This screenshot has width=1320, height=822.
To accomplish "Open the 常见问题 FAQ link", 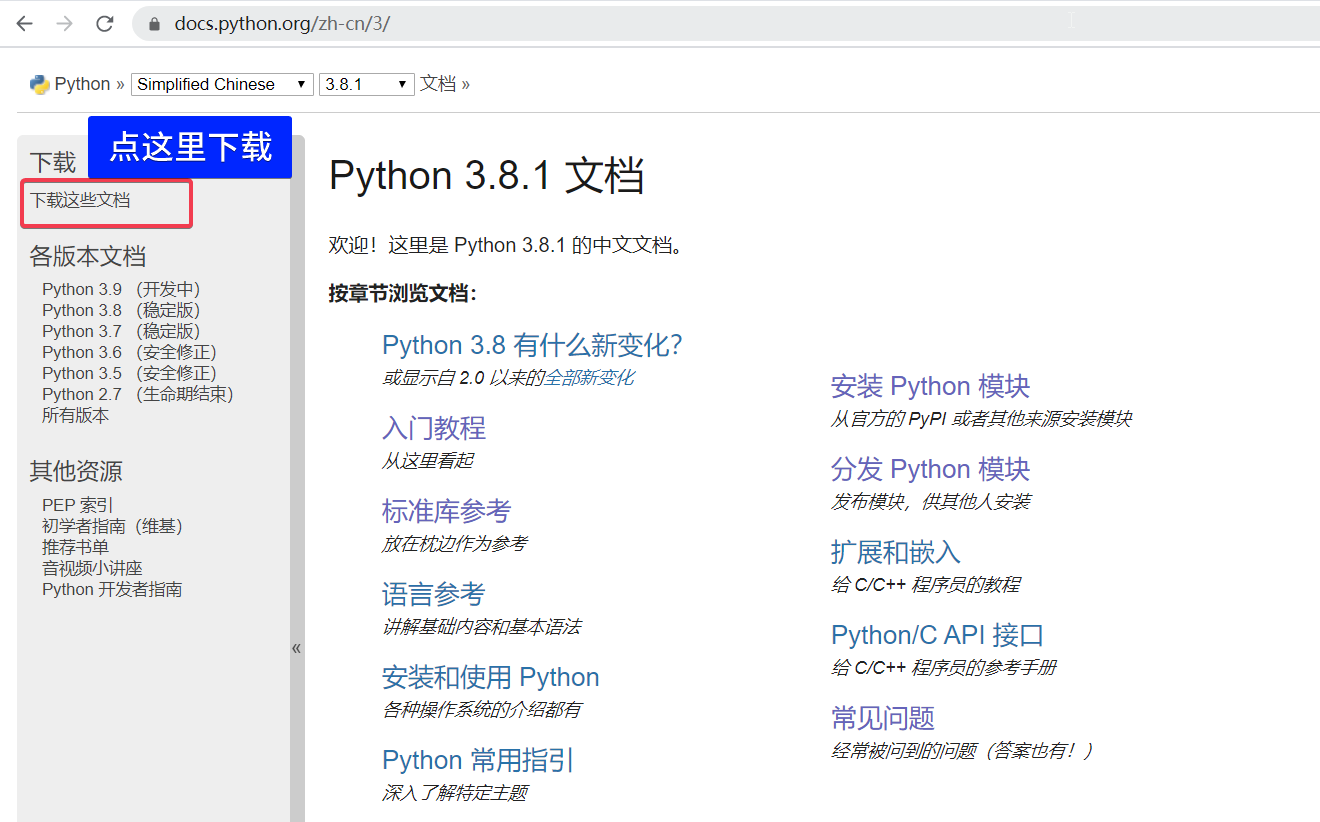I will (883, 718).
